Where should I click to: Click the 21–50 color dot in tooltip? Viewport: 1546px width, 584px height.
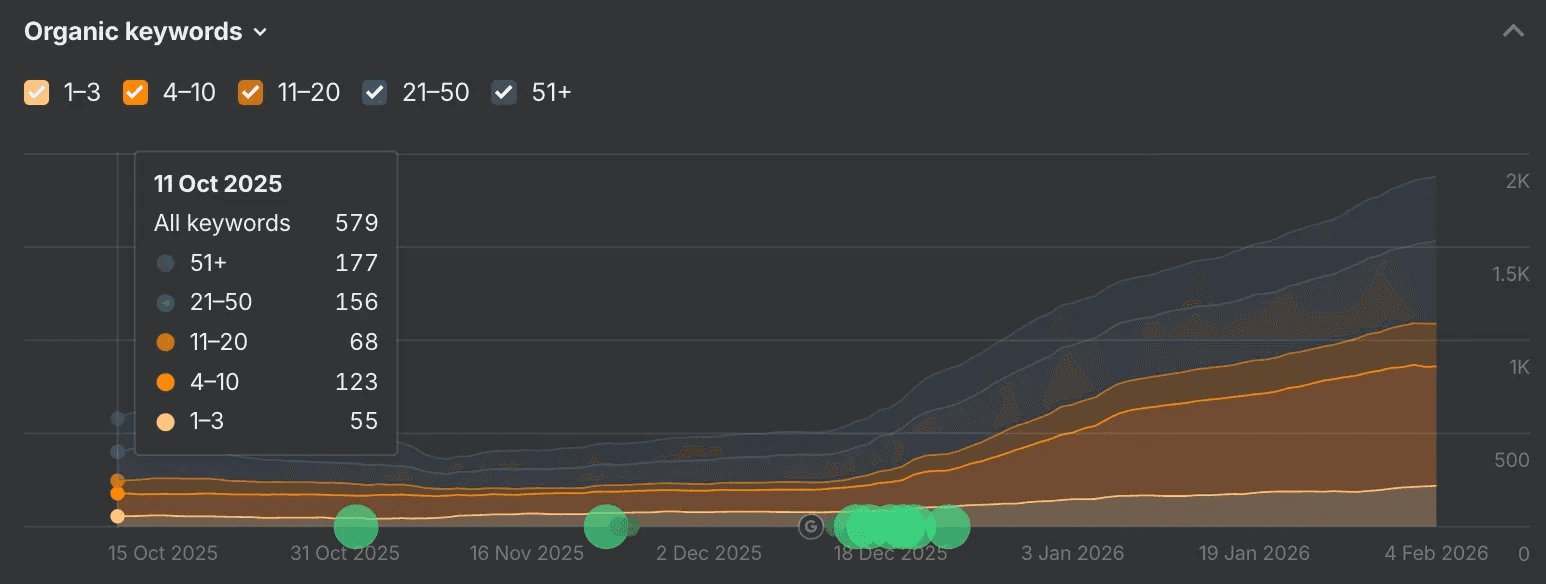(166, 303)
